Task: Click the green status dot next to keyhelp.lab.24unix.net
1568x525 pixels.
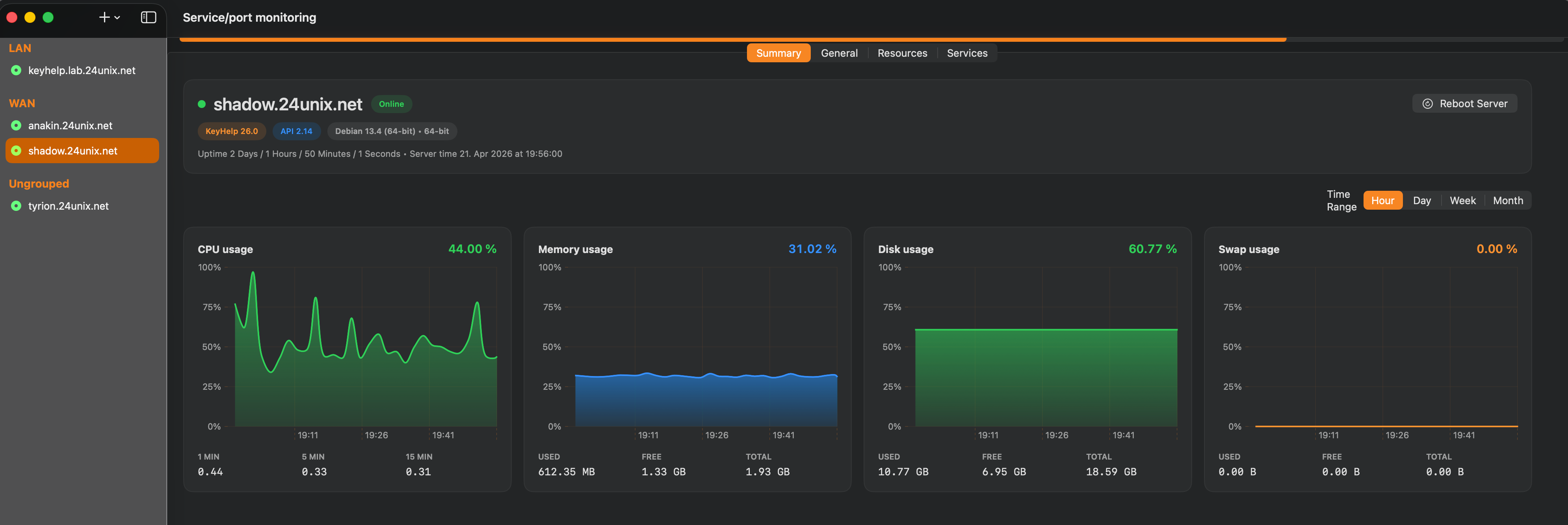Action: pyautogui.click(x=17, y=71)
